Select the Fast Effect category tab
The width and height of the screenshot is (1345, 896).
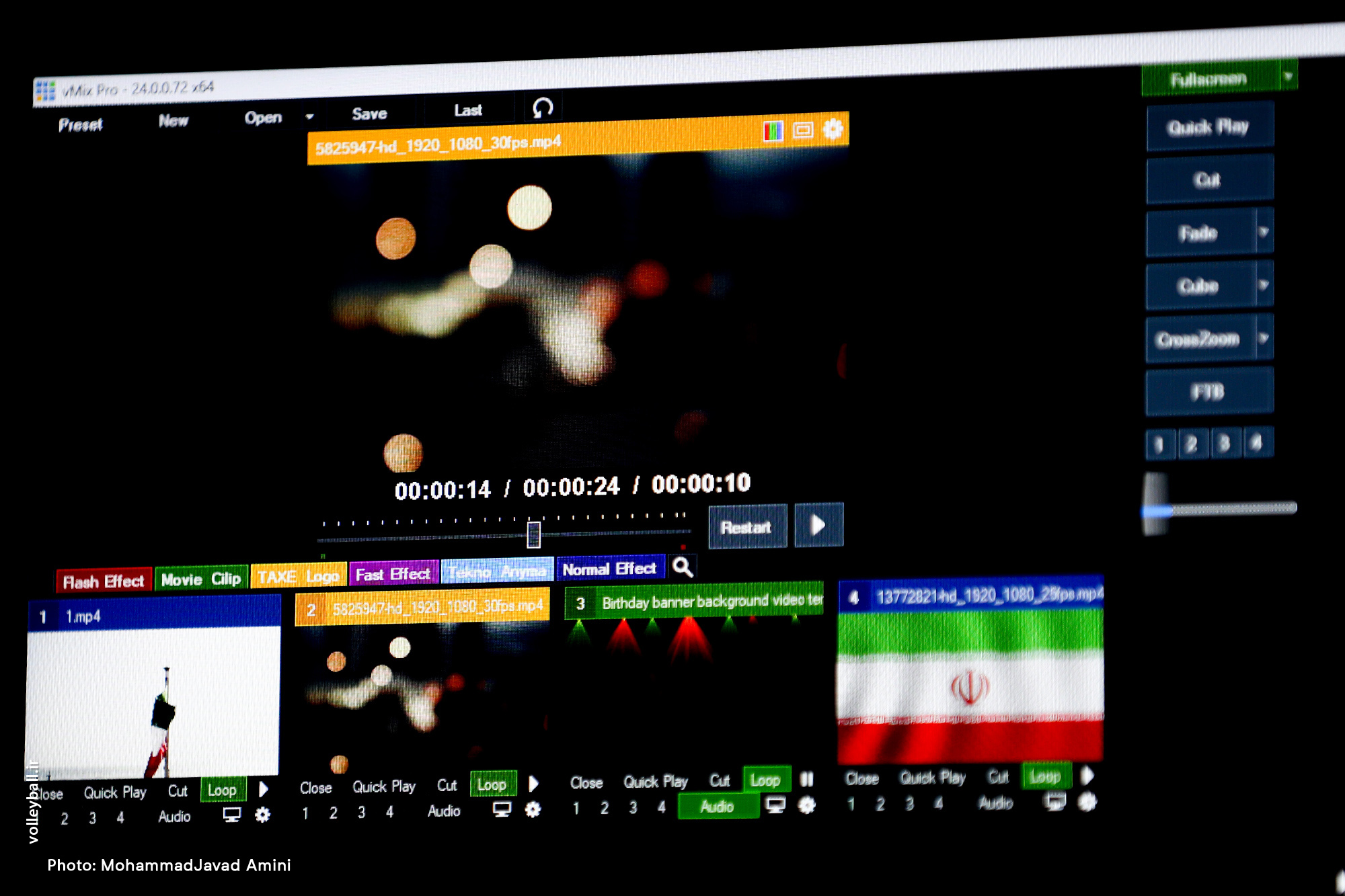(x=393, y=574)
